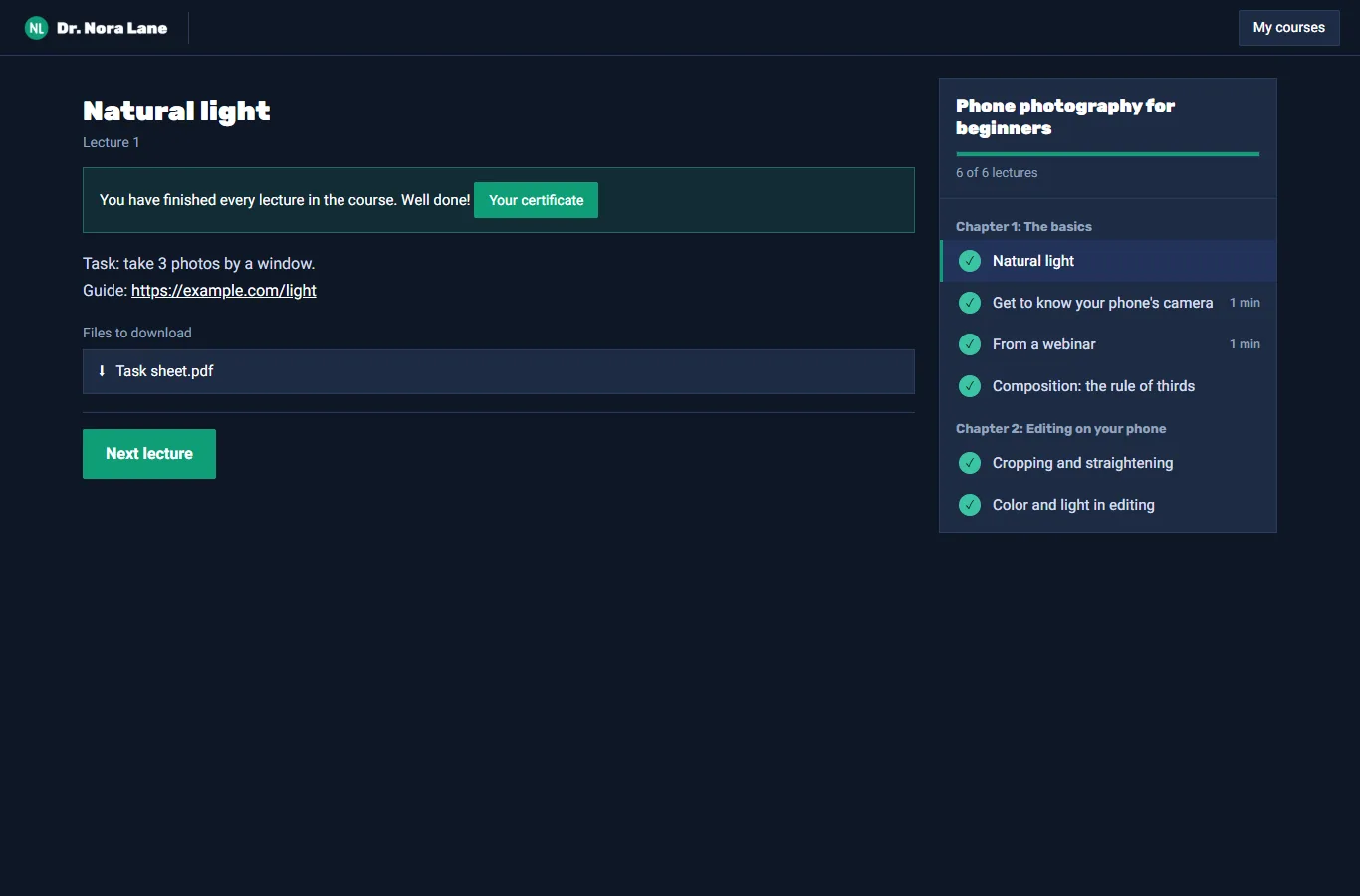Click the NL avatar logo icon
Viewport: 1360px width, 896px height.
[37, 28]
